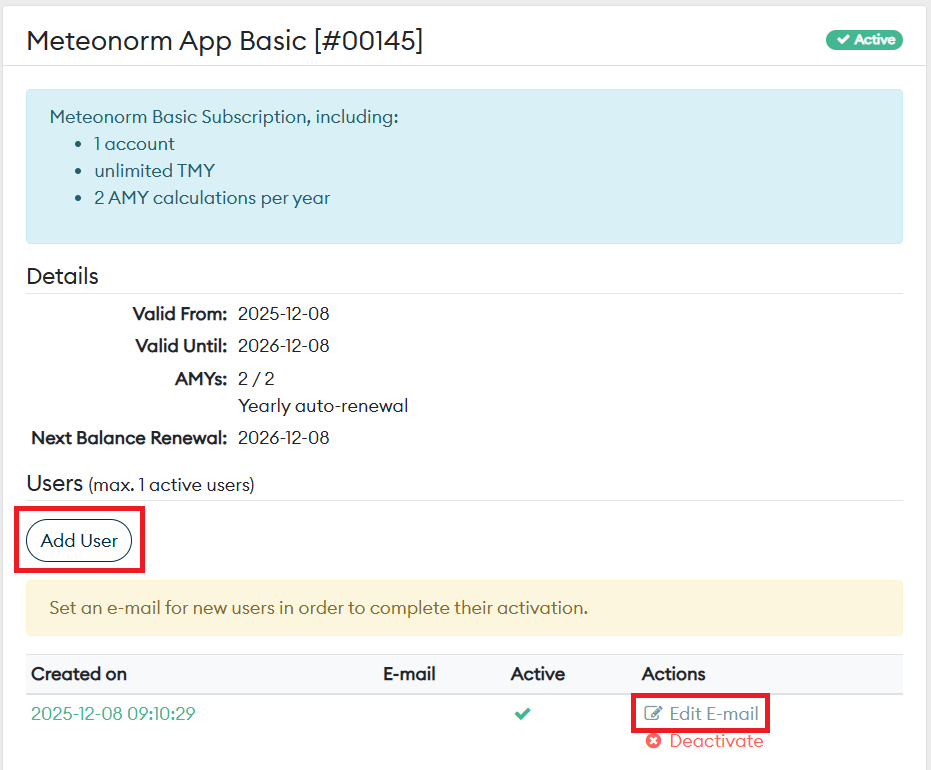Select the Deactivate user link
The height and width of the screenshot is (770, 931).
click(x=716, y=741)
